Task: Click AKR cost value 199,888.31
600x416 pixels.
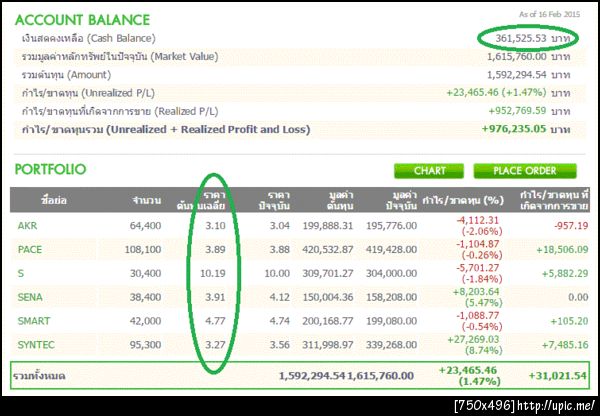Action: point(328,226)
